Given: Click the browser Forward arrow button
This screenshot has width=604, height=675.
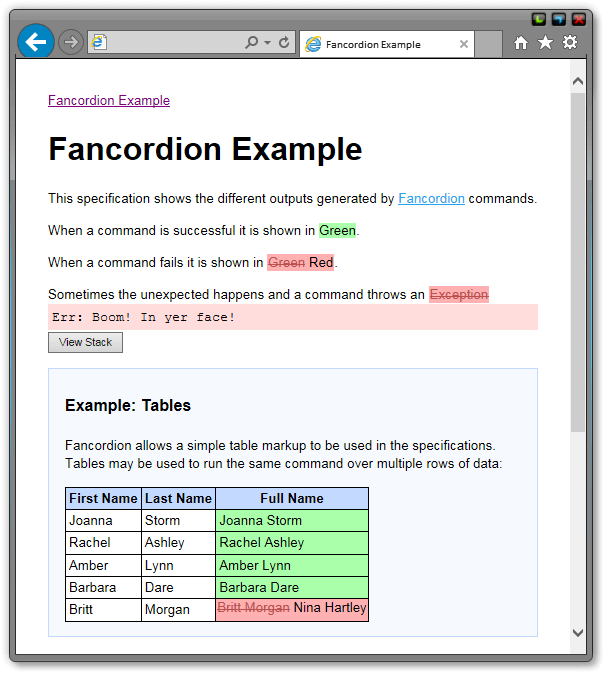Looking at the screenshot, I should tap(71, 42).
